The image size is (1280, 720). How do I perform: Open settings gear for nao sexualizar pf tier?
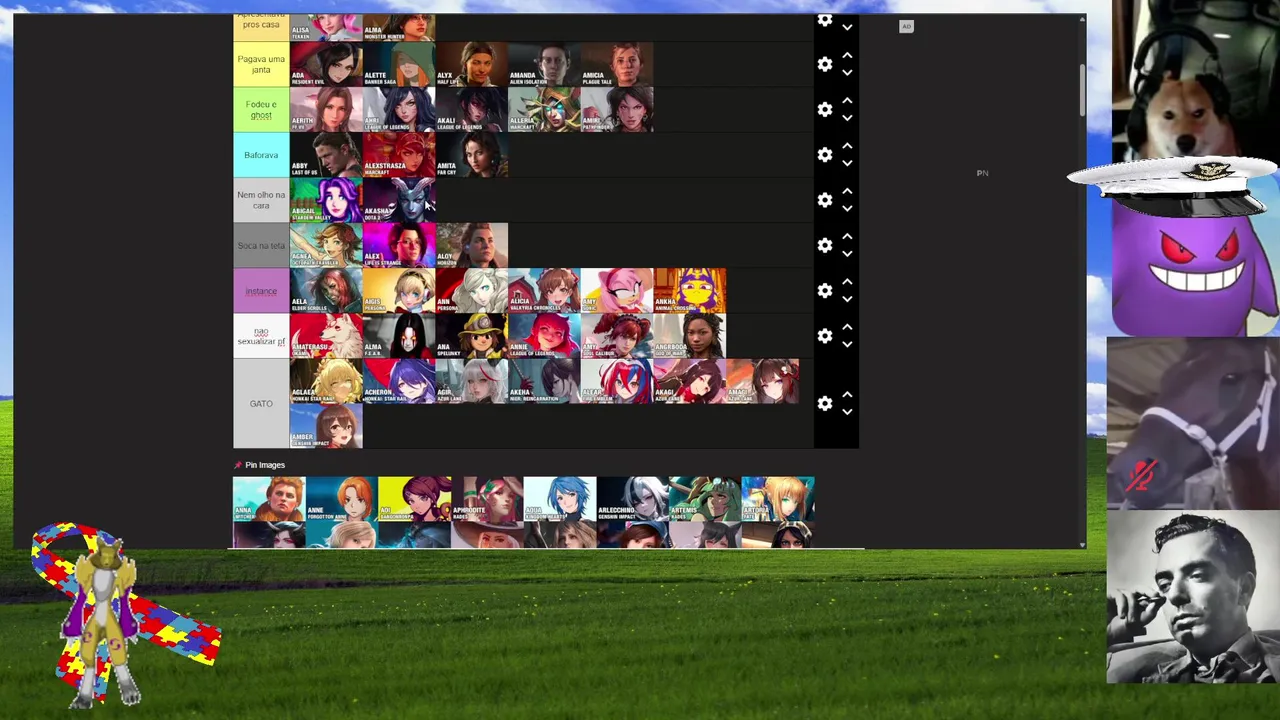825,335
